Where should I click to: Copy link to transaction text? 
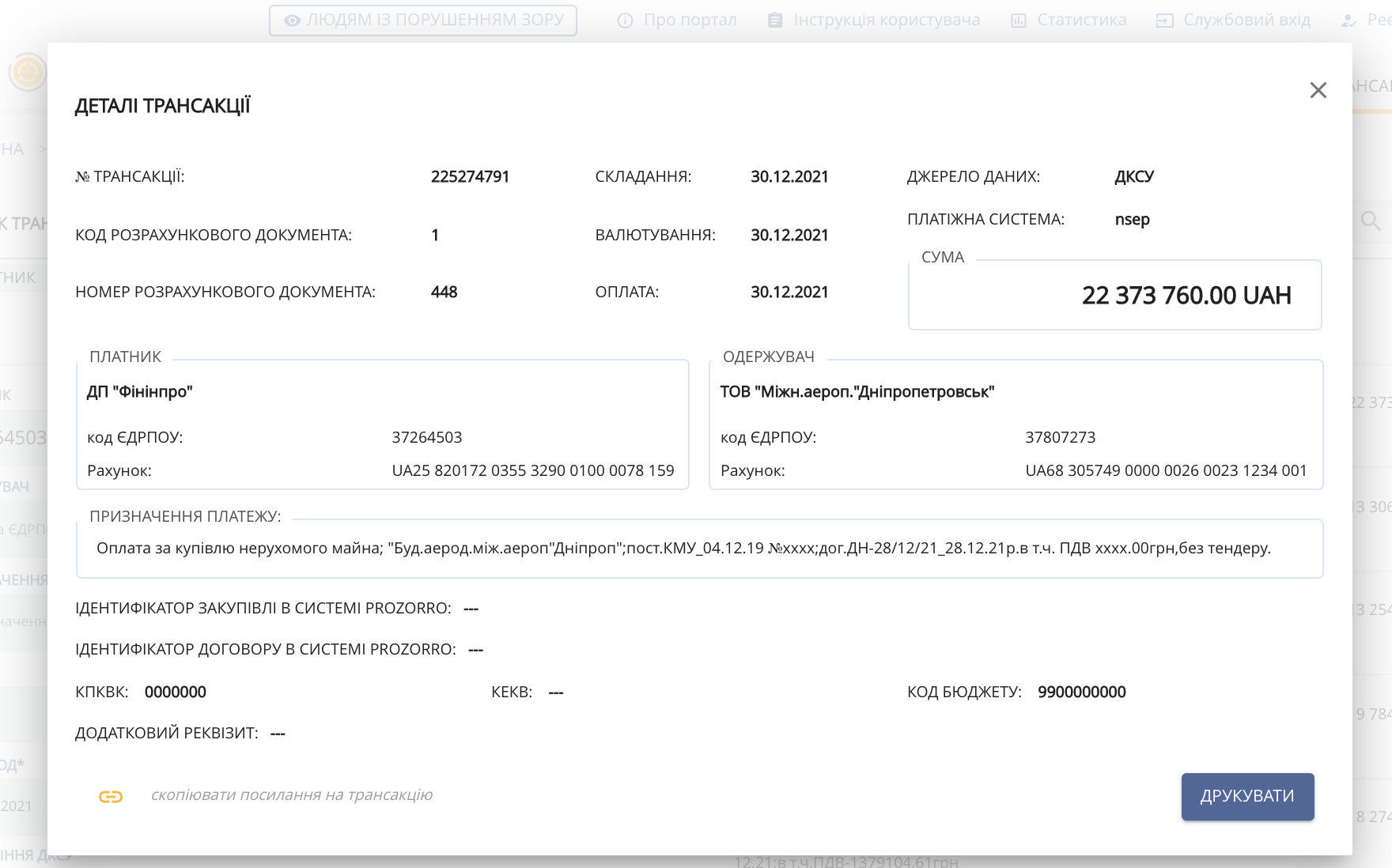(291, 795)
